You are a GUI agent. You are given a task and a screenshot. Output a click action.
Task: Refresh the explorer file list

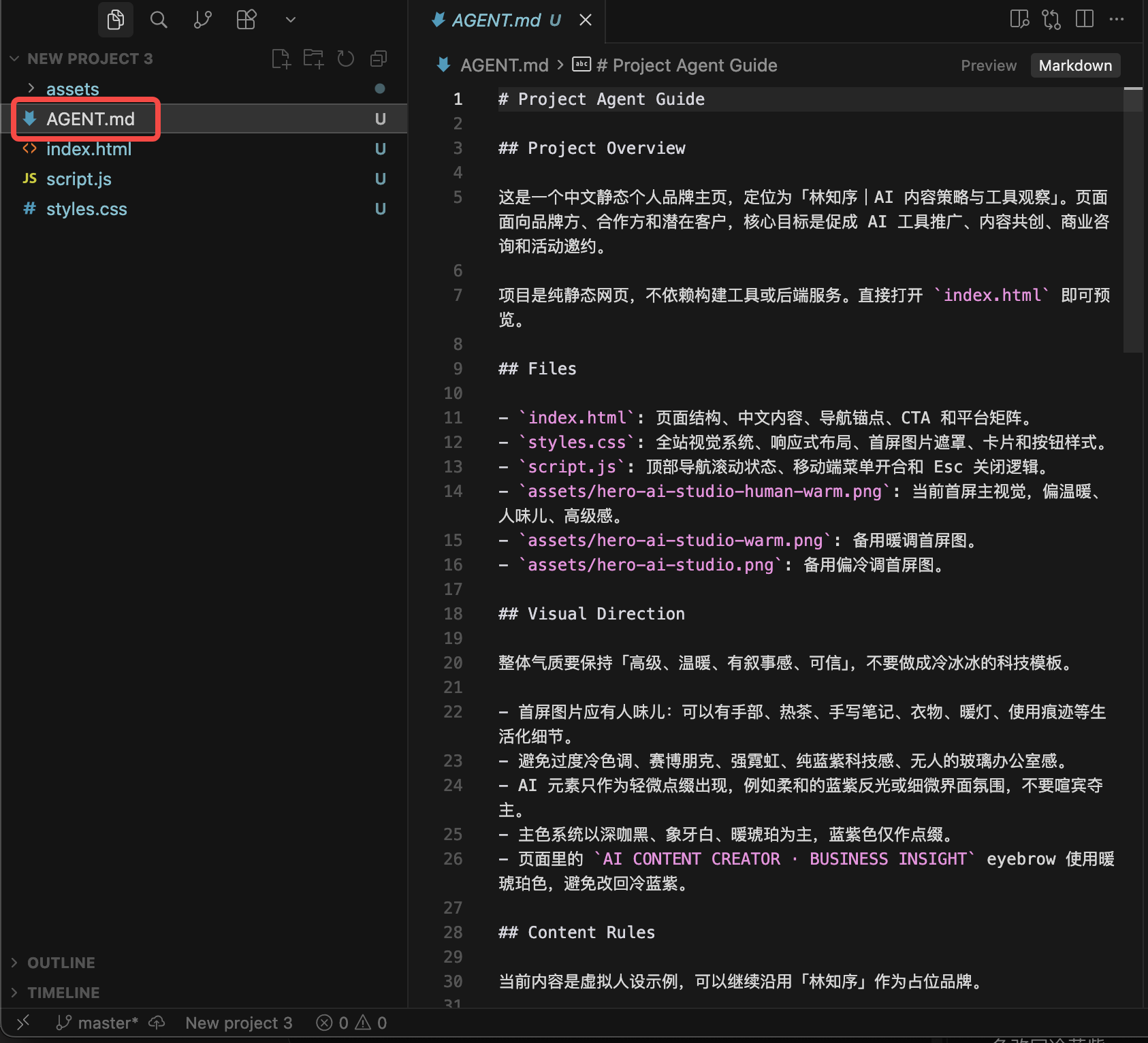pos(346,59)
